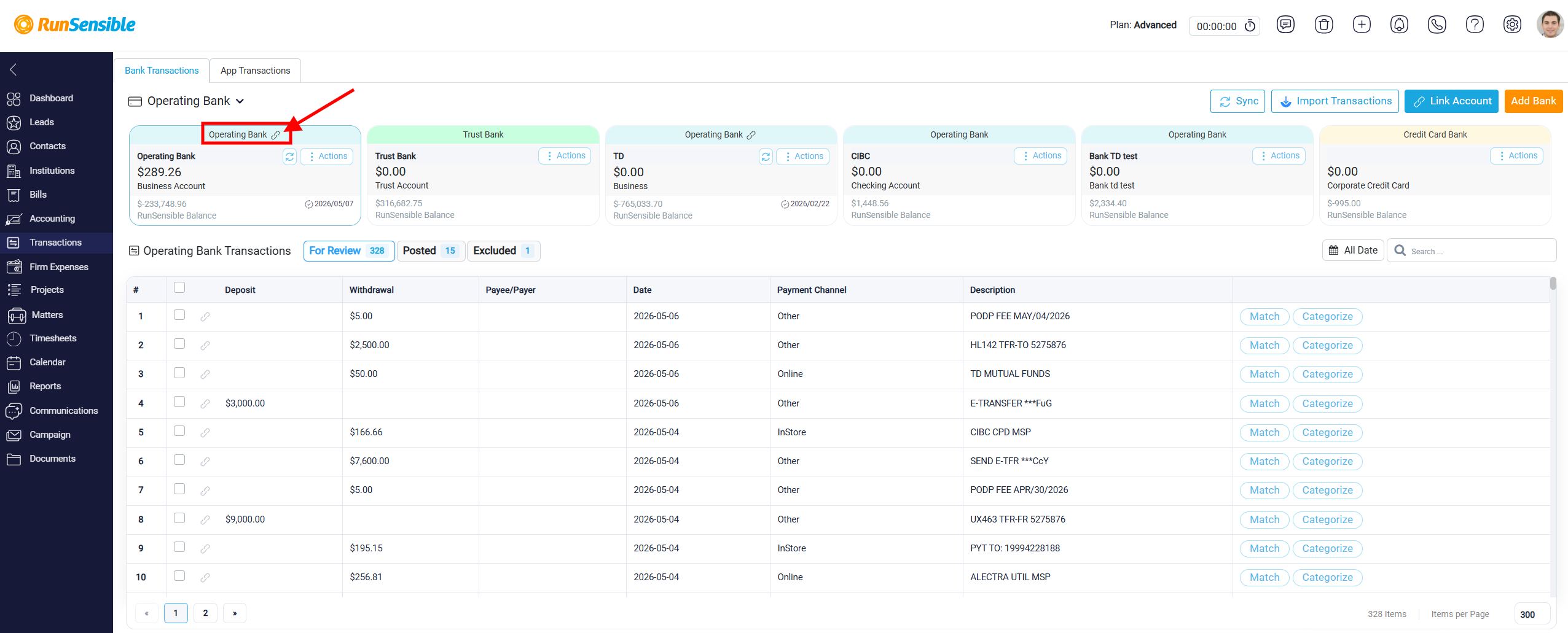
Task: Click the RunSensible logo
Action: pos(75,25)
